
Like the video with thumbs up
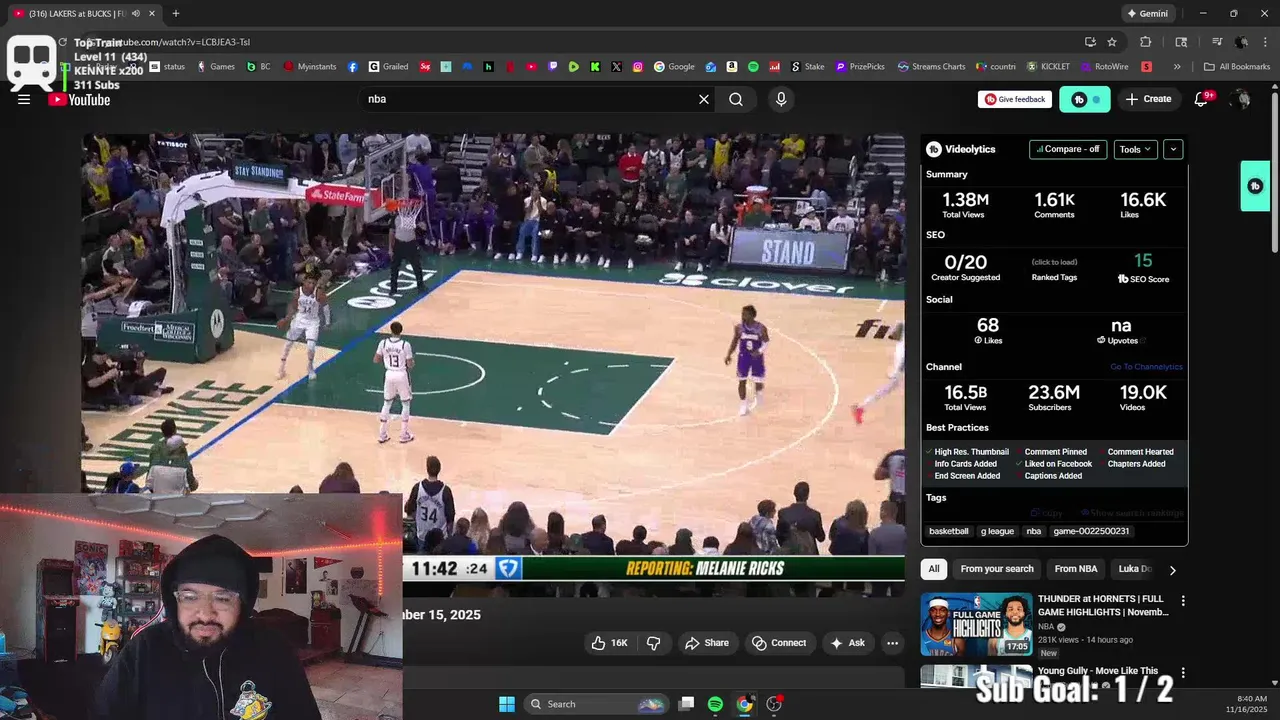pos(610,643)
